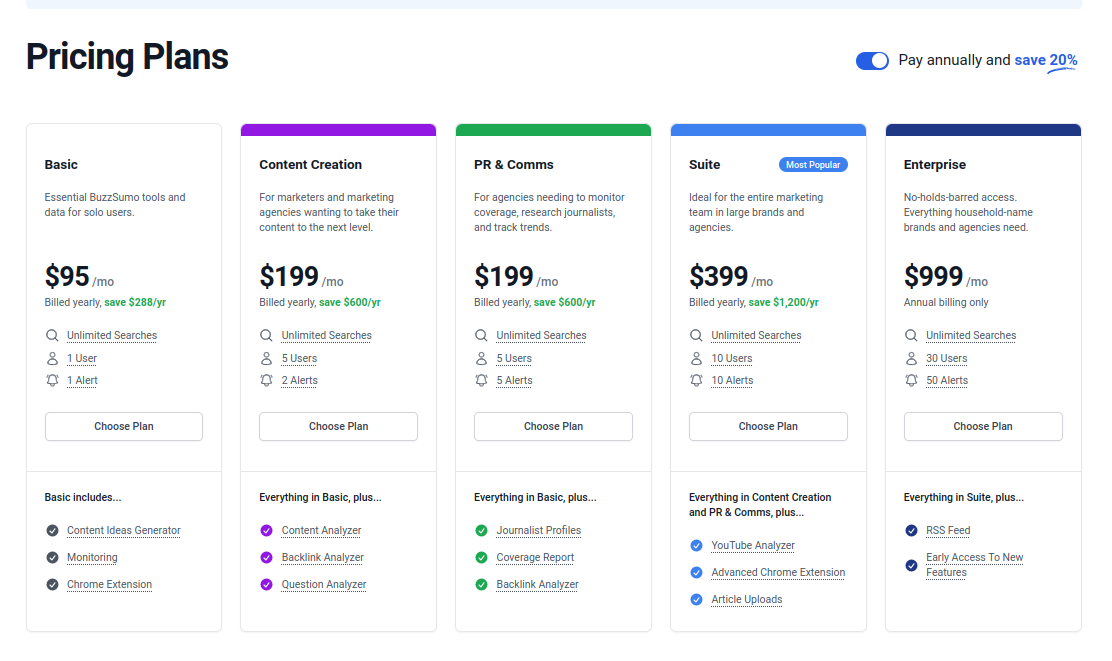This screenshot has width=1112, height=661.
Task: Click green checkmark beside Journalist Profiles
Action: pyautogui.click(x=482, y=531)
